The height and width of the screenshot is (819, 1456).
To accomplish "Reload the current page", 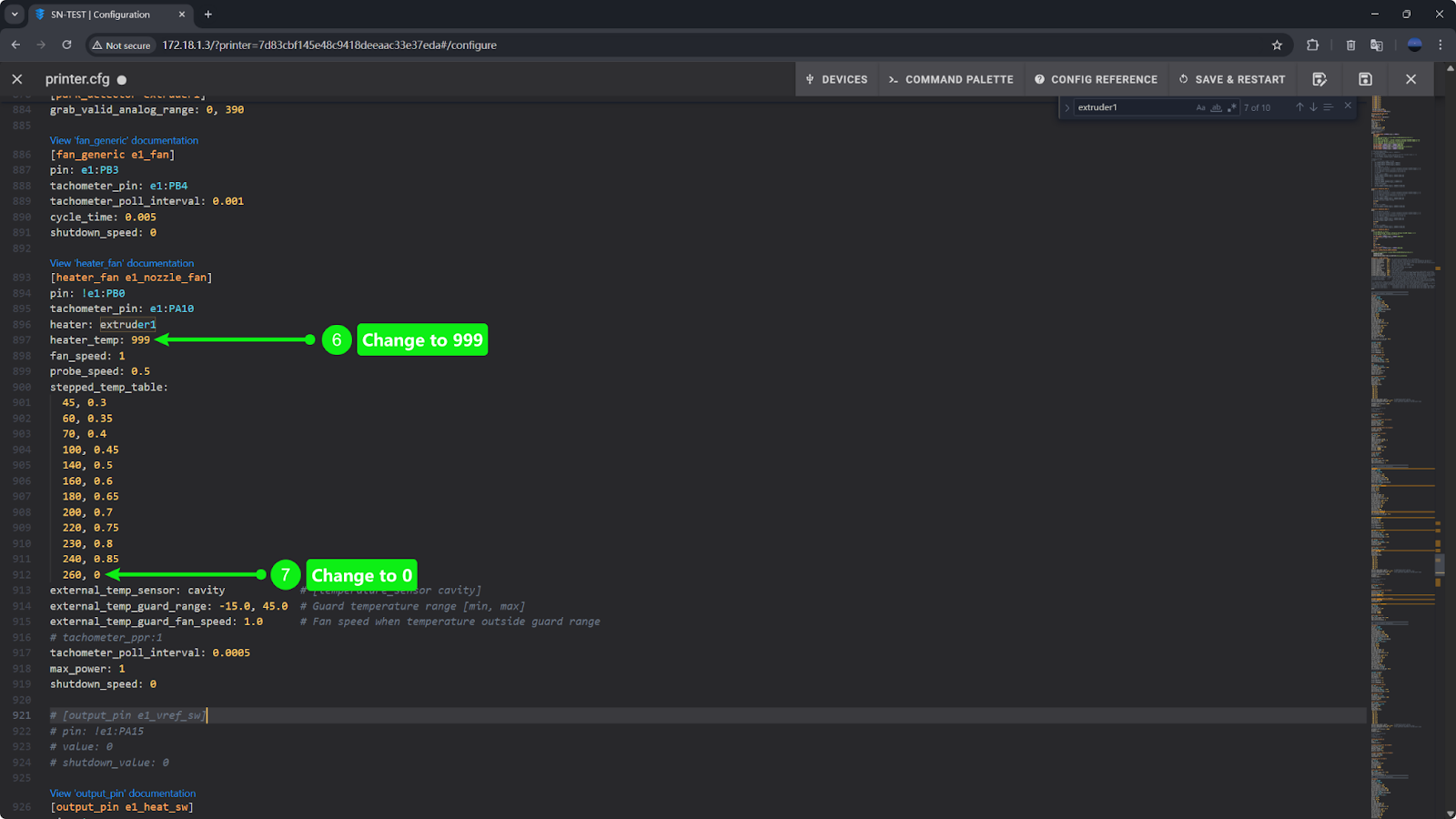I will 66,45.
